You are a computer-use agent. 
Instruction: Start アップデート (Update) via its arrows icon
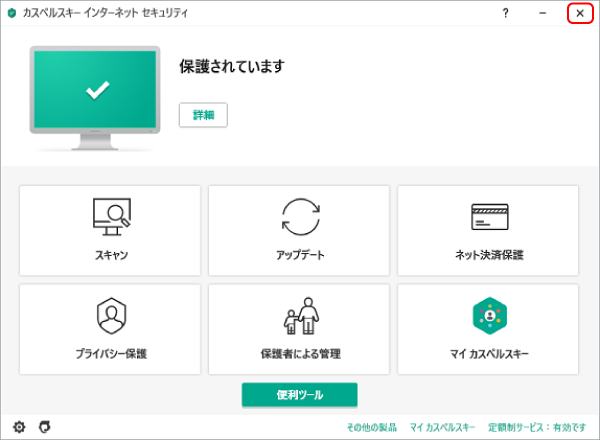[301, 217]
